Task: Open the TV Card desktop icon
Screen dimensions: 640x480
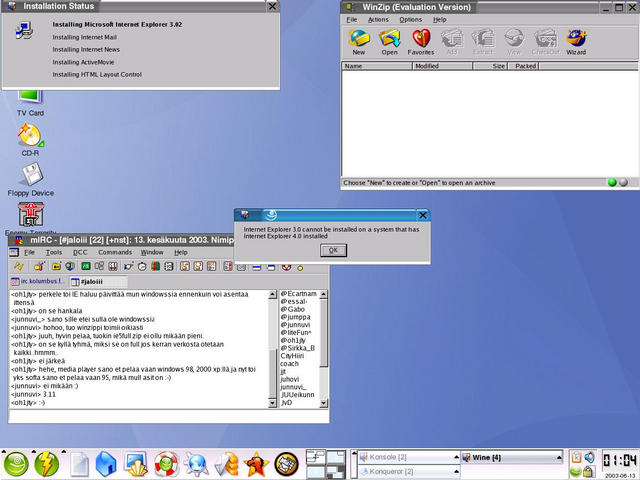Action: (x=30, y=97)
